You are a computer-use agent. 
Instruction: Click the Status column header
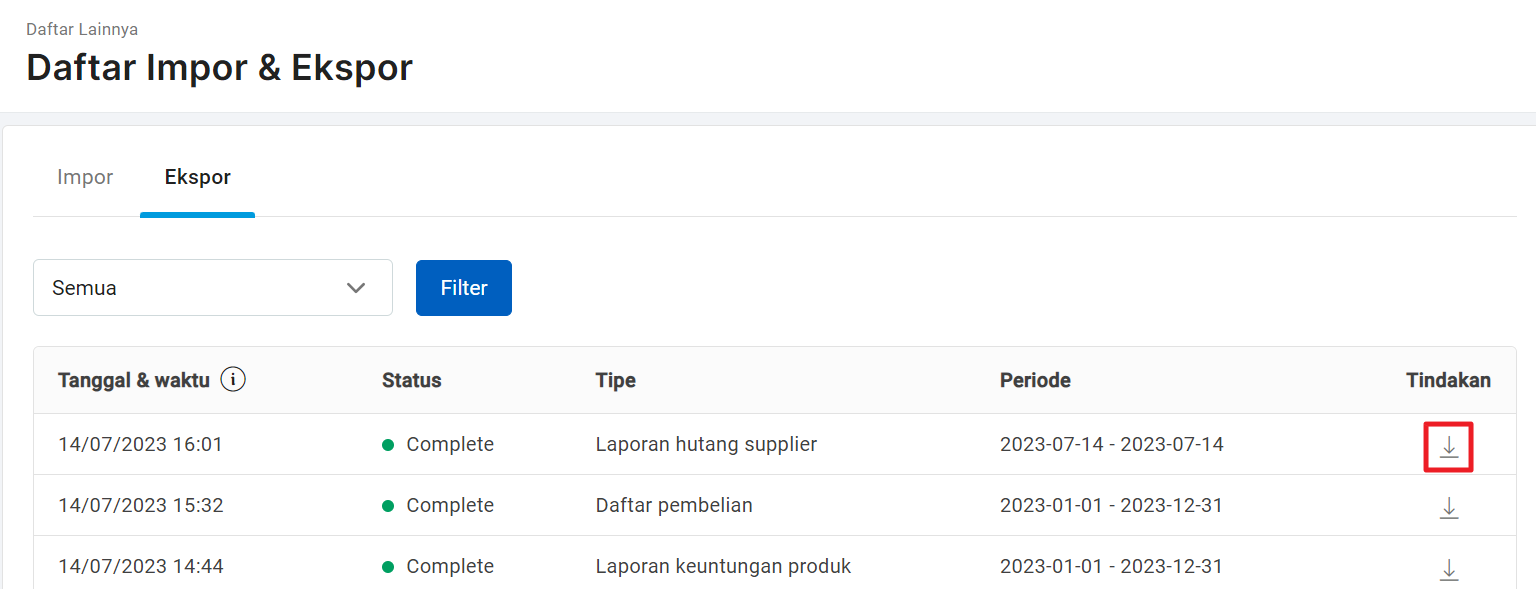[x=412, y=380]
